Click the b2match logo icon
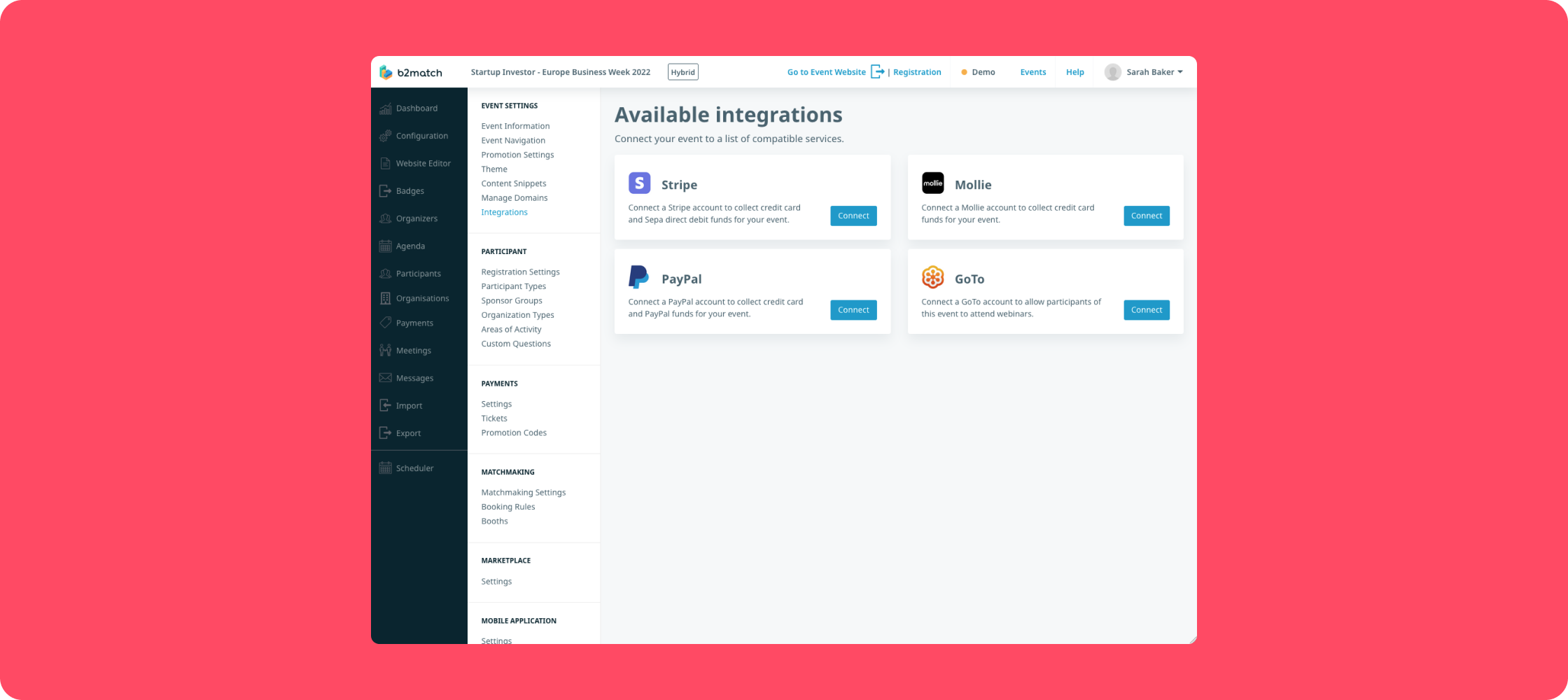1568x700 pixels. [x=386, y=72]
